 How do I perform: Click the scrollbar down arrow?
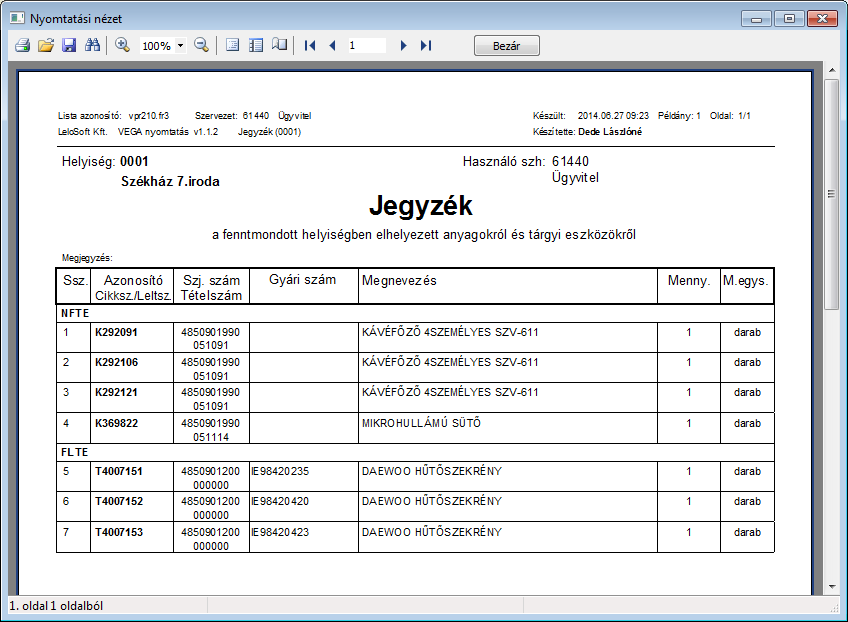click(x=832, y=587)
